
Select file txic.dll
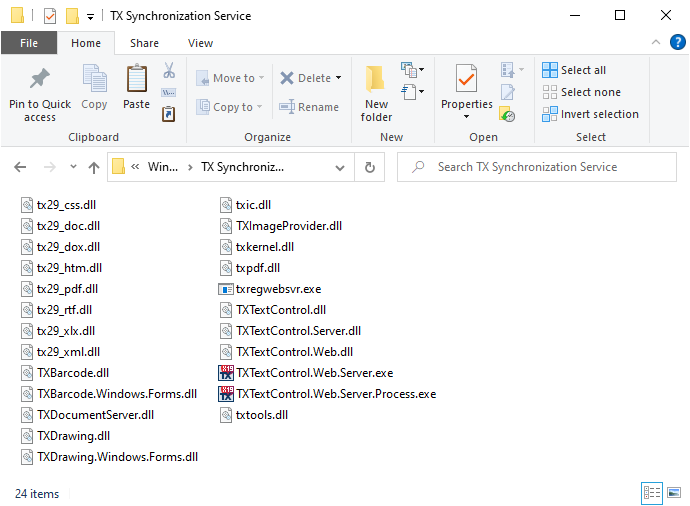coord(246,205)
